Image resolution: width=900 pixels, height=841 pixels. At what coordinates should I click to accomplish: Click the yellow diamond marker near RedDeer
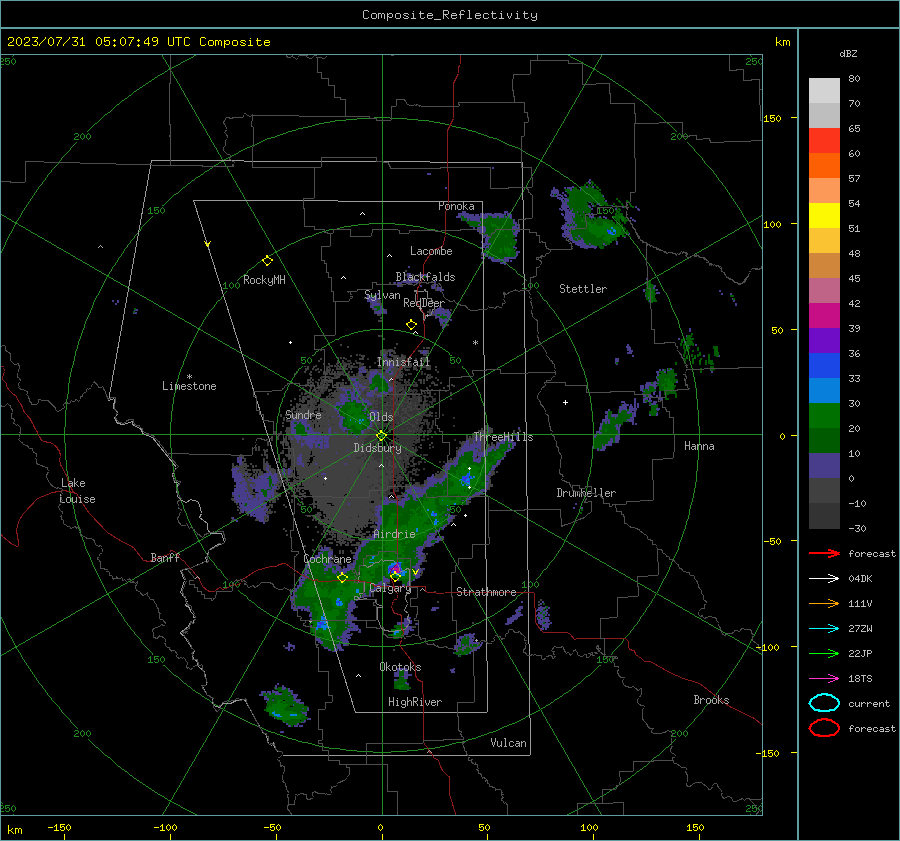(x=411, y=325)
